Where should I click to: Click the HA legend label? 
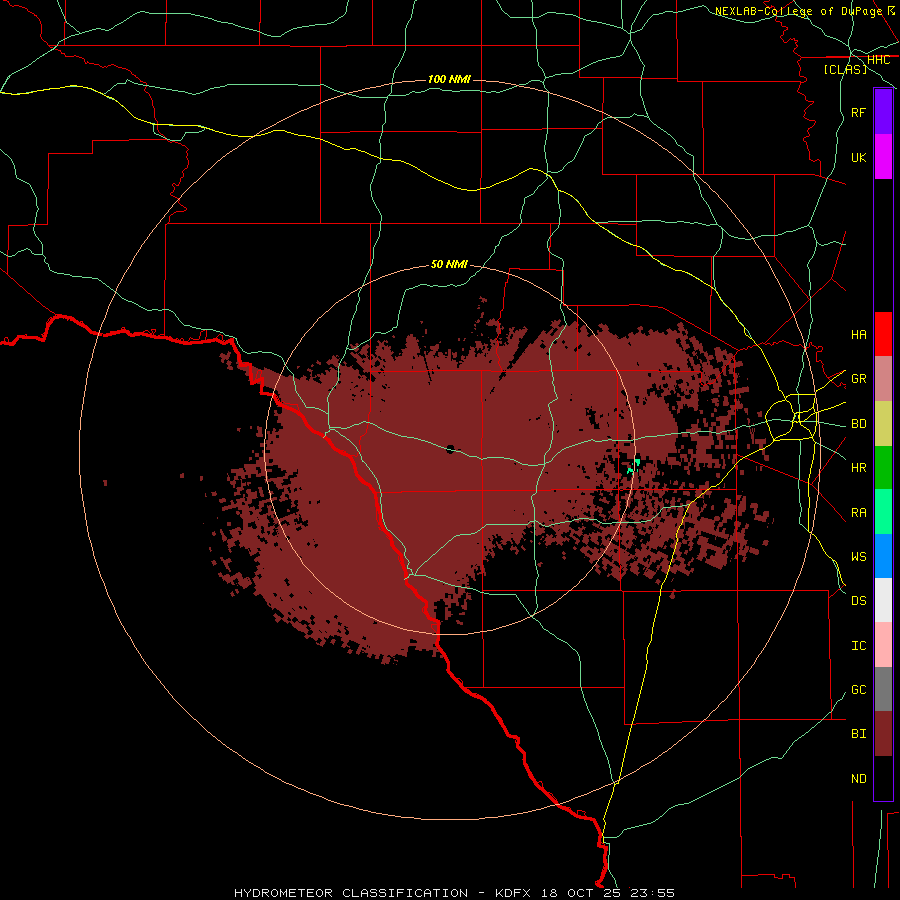click(x=858, y=334)
